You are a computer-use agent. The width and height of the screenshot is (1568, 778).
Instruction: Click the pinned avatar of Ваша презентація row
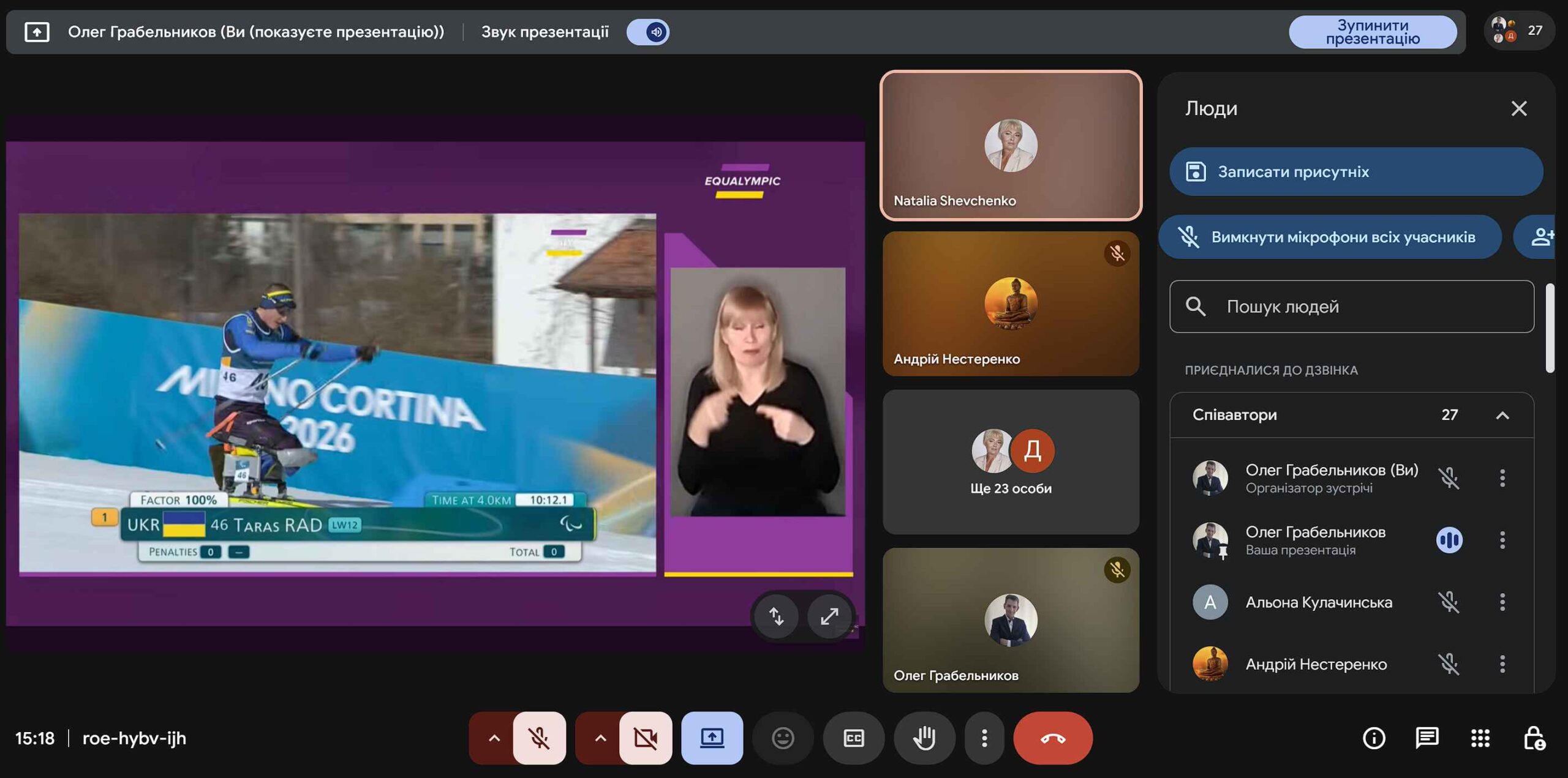(x=1210, y=540)
